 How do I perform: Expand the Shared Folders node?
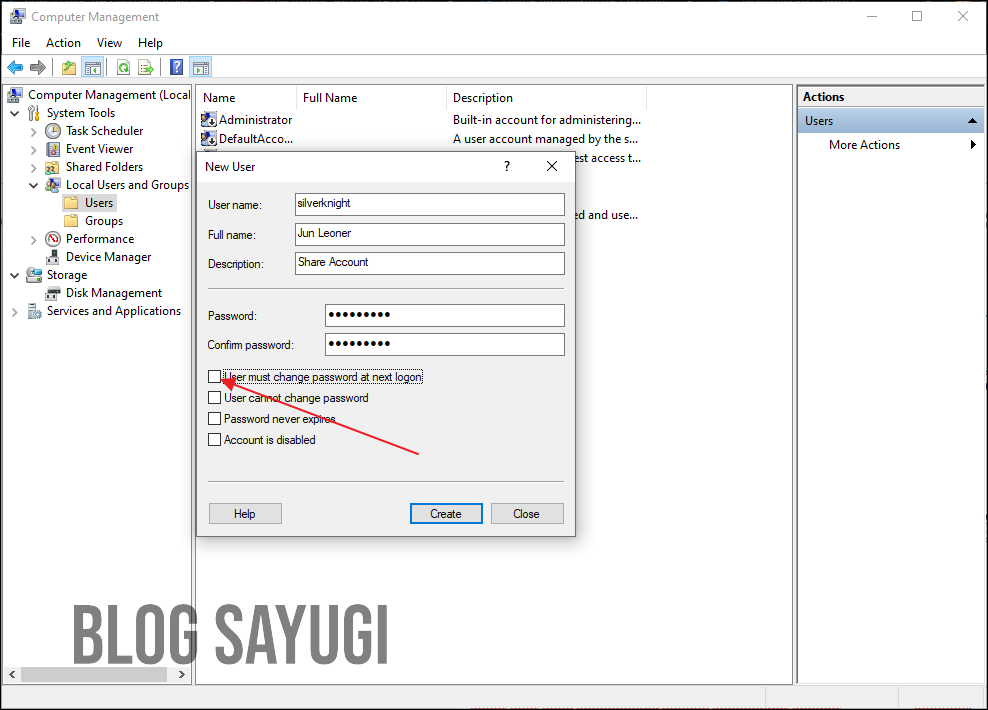point(33,168)
